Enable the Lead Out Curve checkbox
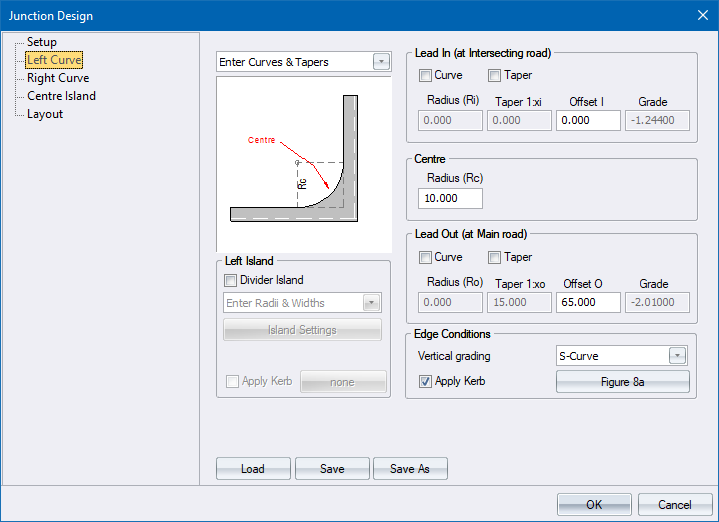Screen dimensions: 719x522 [x=426, y=257]
